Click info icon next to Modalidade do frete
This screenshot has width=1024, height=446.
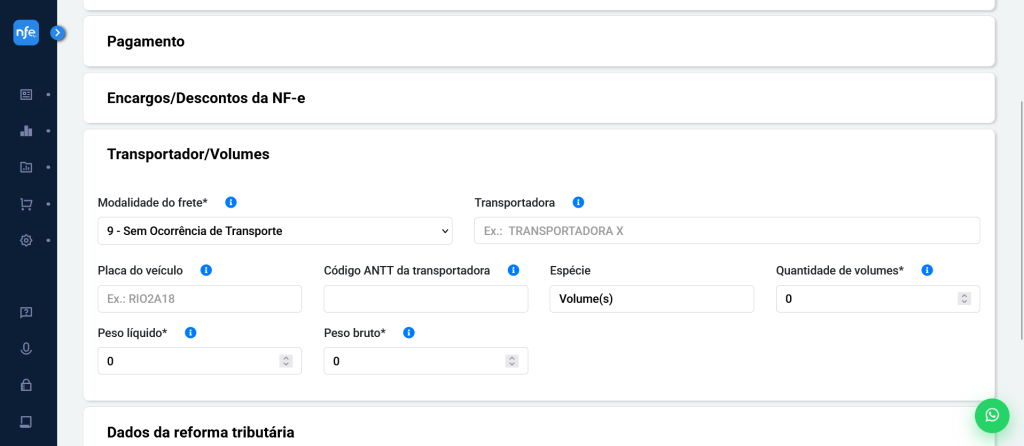pos(231,203)
